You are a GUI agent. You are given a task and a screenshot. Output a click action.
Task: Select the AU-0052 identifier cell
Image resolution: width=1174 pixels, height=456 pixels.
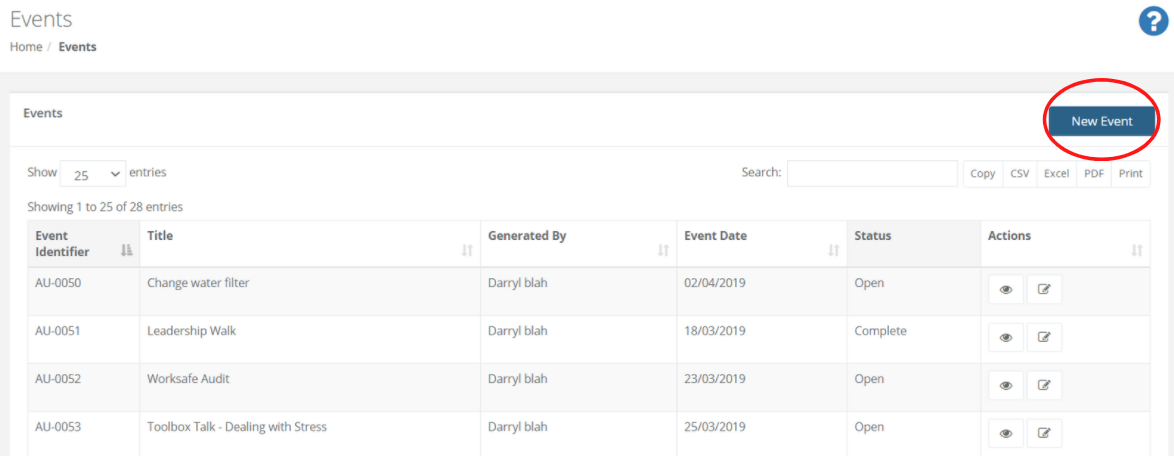click(84, 387)
